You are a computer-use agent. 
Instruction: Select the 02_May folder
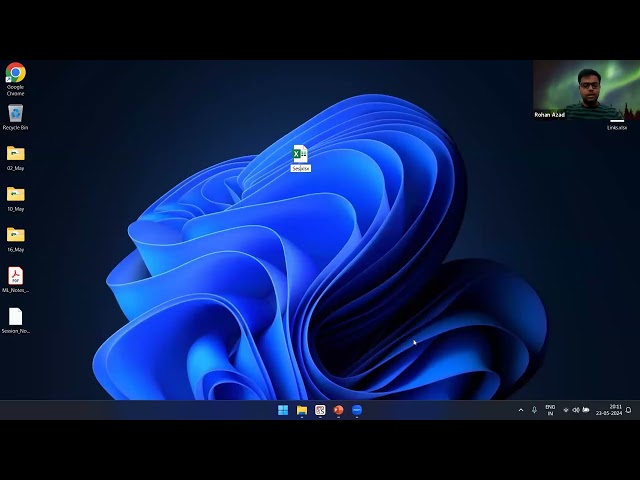click(15, 154)
